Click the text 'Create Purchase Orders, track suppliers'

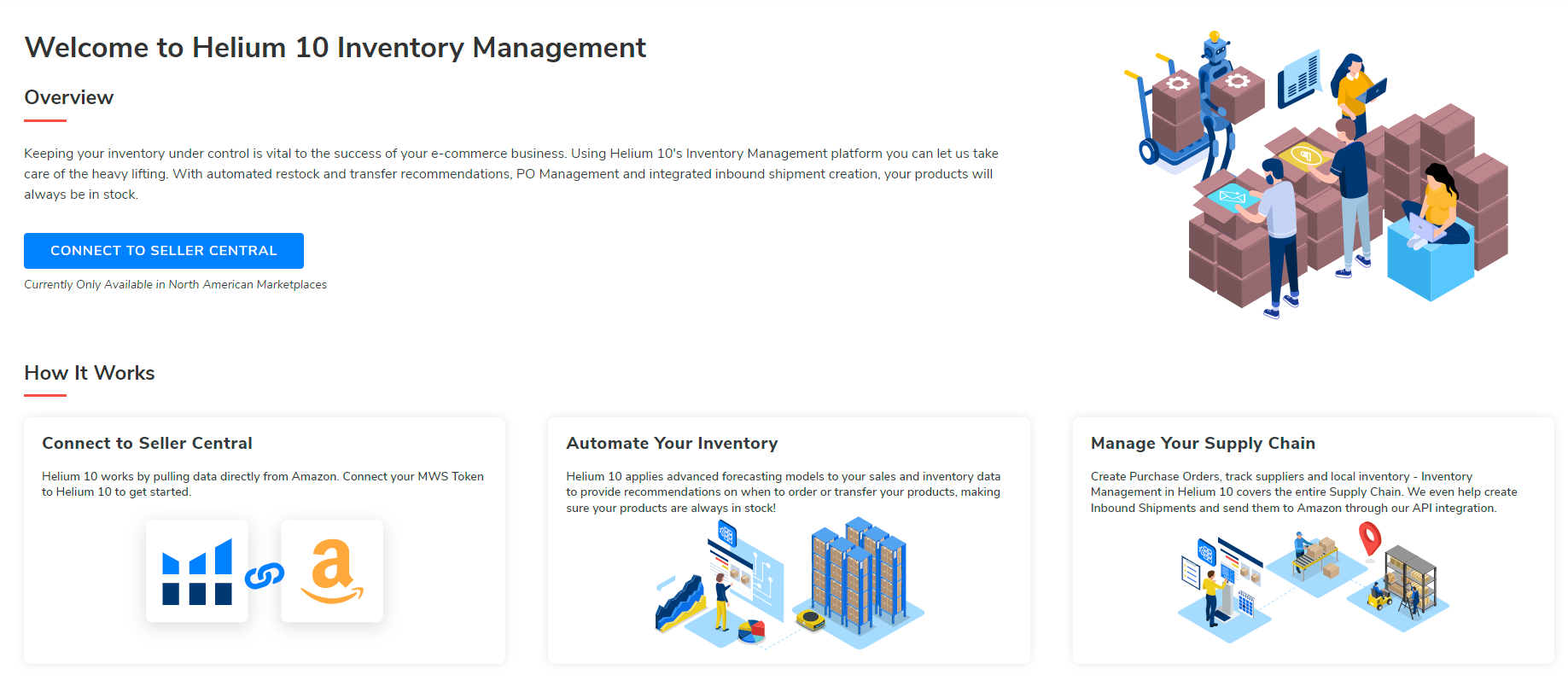click(1303, 492)
